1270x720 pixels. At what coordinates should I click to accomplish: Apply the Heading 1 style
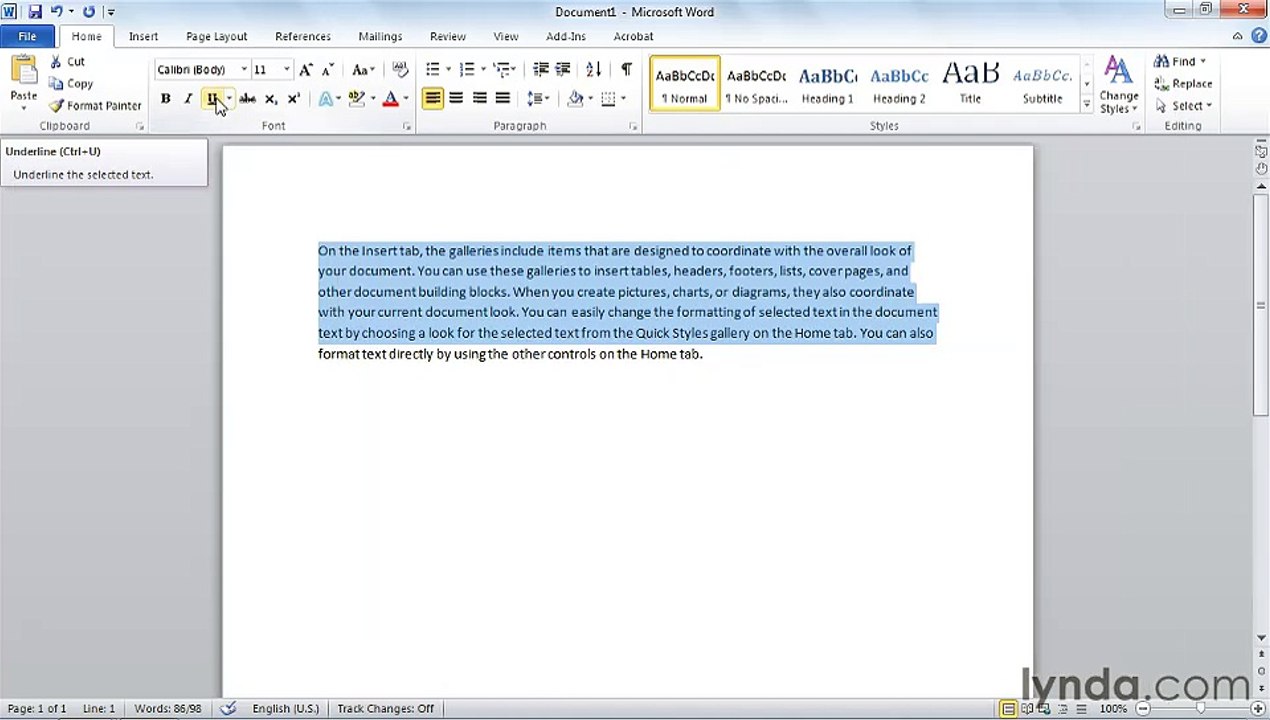827,84
